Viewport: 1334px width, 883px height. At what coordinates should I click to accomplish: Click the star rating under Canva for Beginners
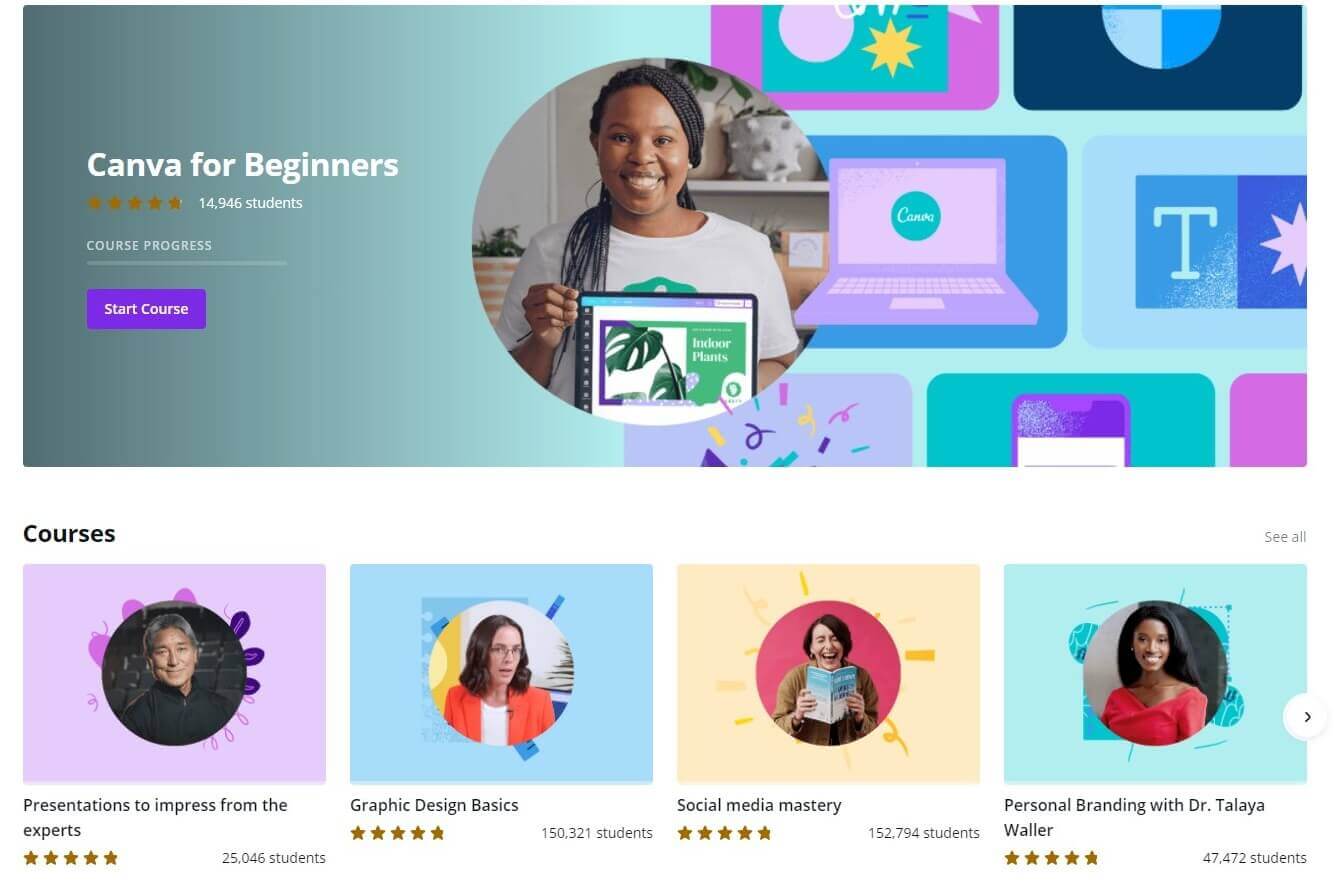coord(135,203)
